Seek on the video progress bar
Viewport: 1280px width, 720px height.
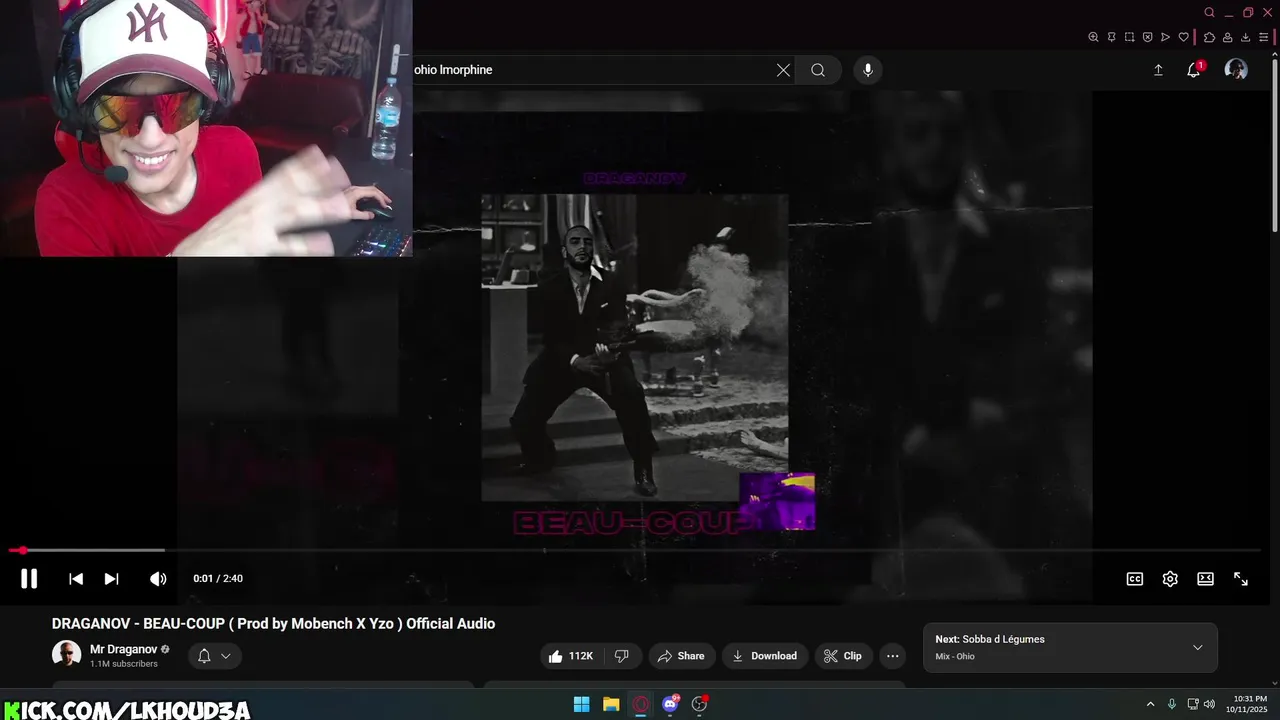point(634,550)
